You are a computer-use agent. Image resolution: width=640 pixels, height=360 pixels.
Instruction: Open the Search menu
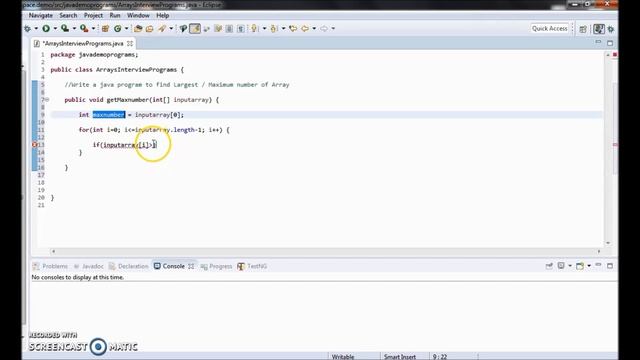[68, 16]
